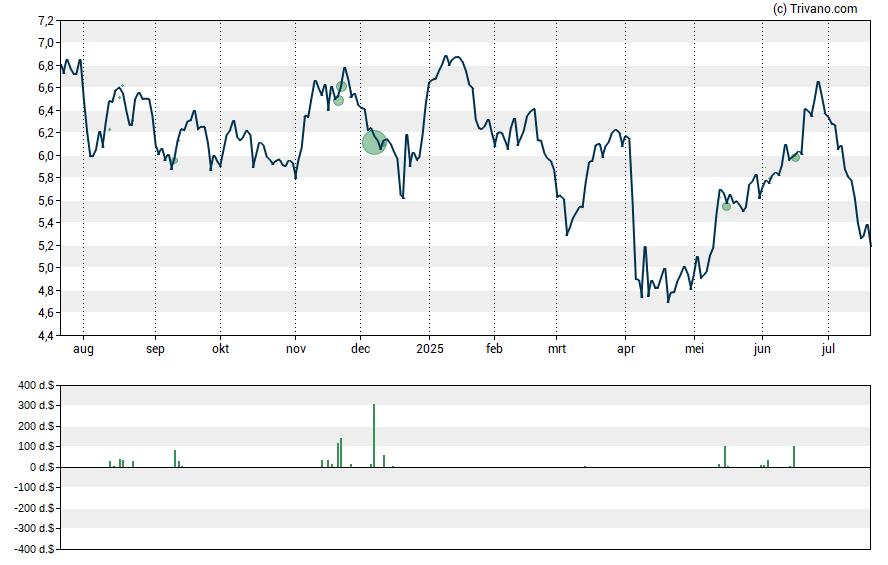This screenshot has width=888, height=565.
Task: Click the '7,2' price axis value
Action: (x=46, y=21)
